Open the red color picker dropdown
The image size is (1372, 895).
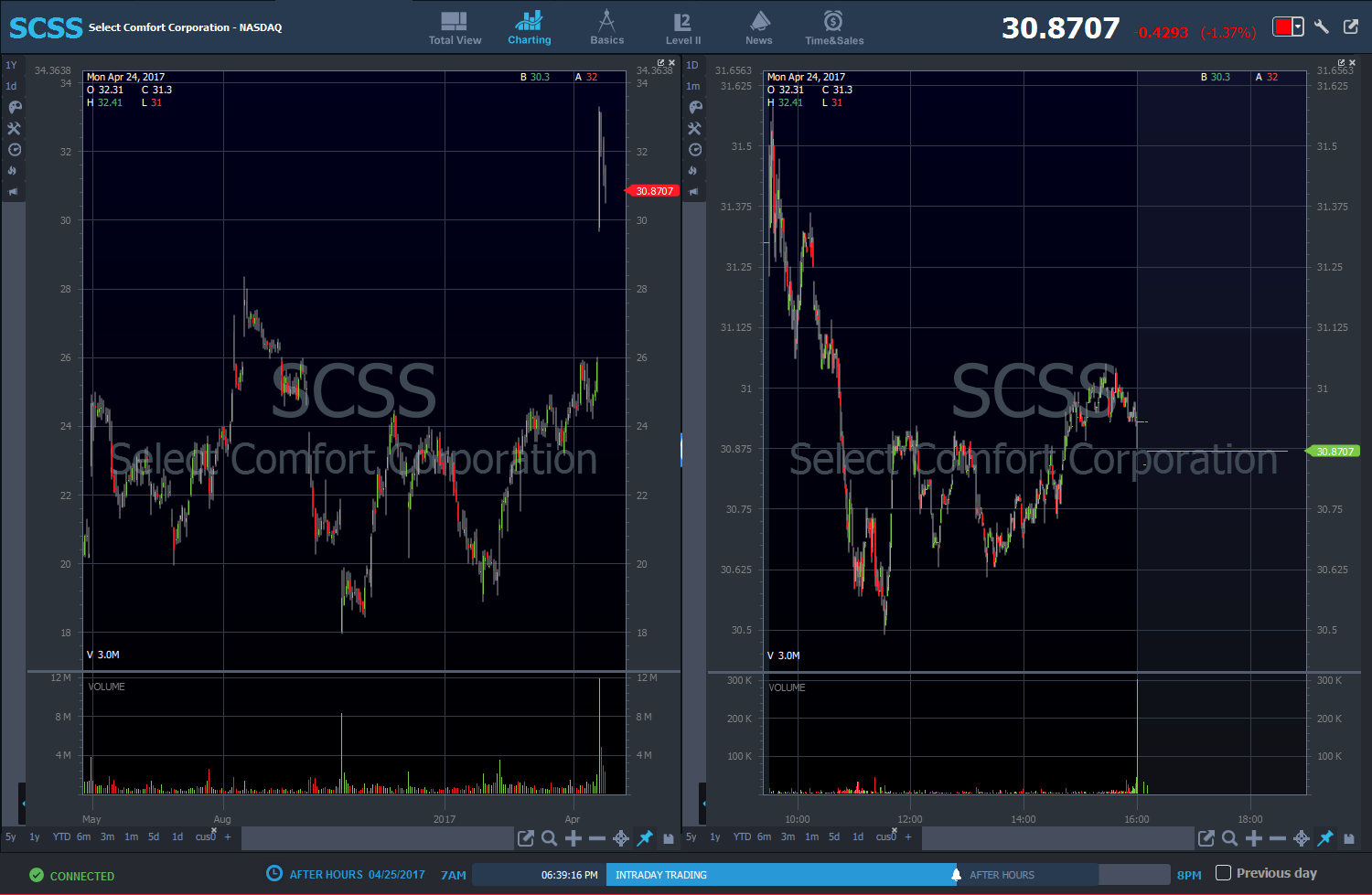[x=1288, y=27]
